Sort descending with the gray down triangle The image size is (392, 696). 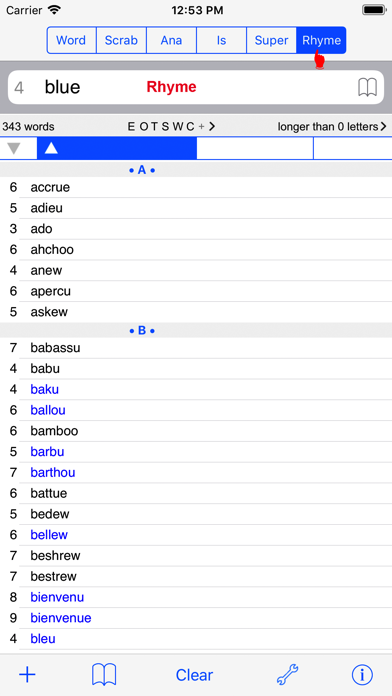point(14,148)
